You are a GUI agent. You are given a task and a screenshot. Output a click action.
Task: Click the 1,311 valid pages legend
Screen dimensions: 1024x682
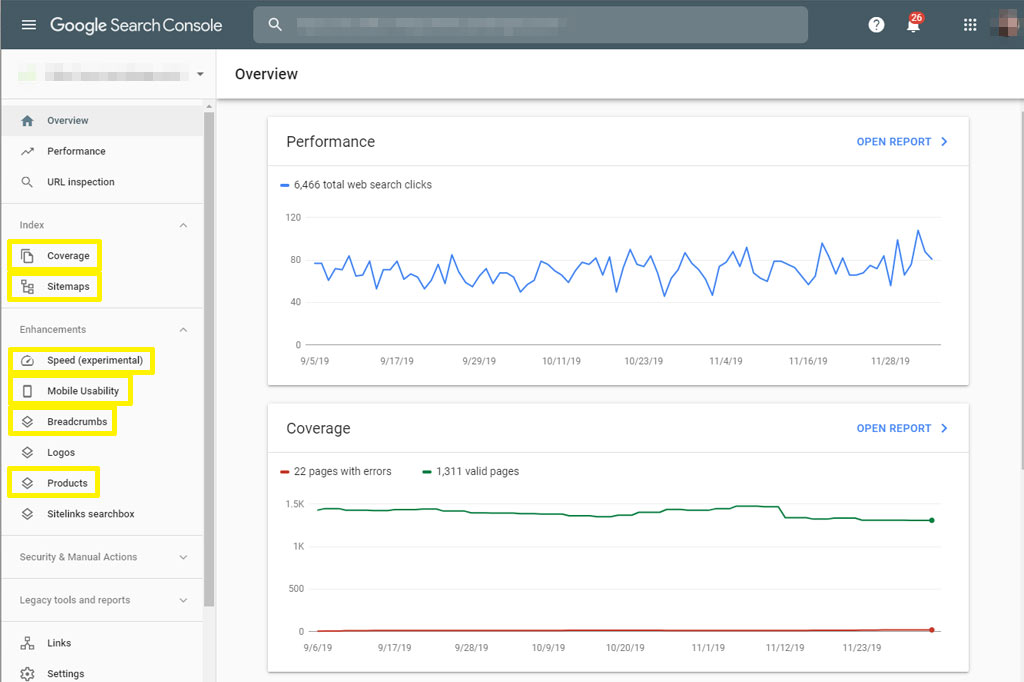click(x=471, y=472)
